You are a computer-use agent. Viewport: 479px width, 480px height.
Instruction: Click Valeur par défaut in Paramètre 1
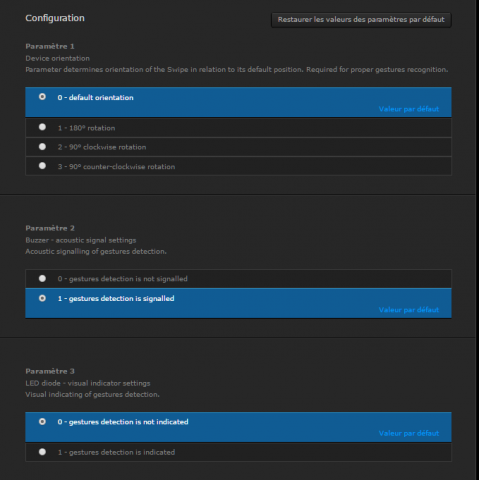click(x=409, y=109)
